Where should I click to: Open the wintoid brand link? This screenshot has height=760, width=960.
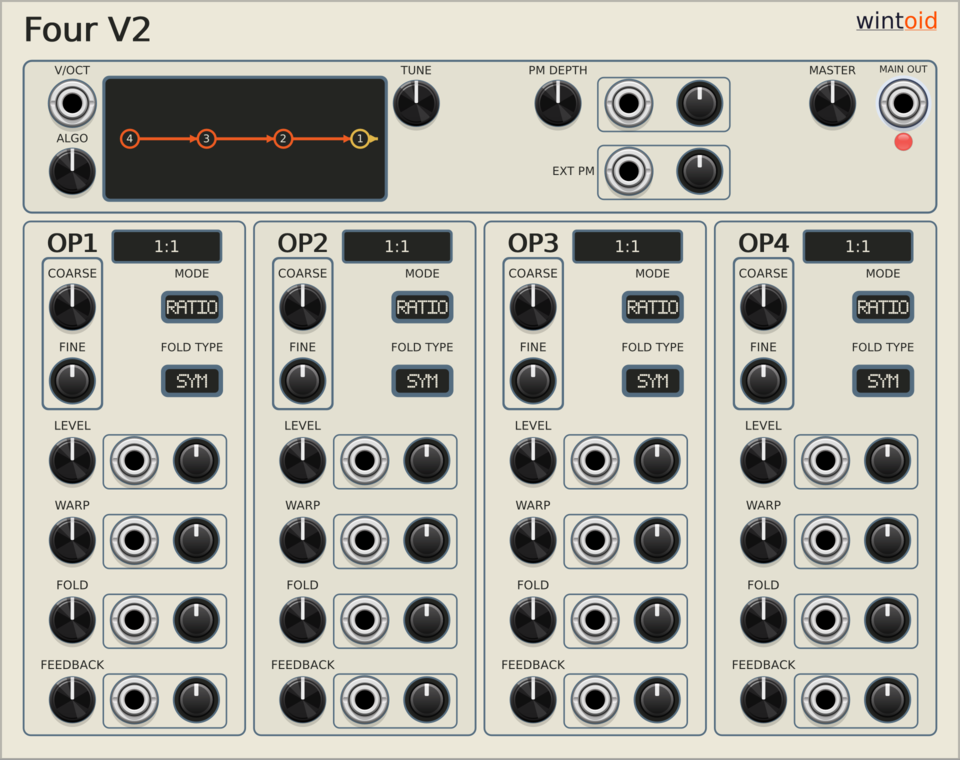coord(896,21)
